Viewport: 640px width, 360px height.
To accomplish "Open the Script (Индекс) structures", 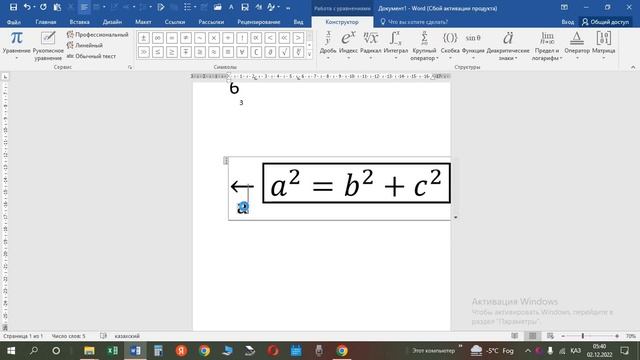I will (x=348, y=45).
